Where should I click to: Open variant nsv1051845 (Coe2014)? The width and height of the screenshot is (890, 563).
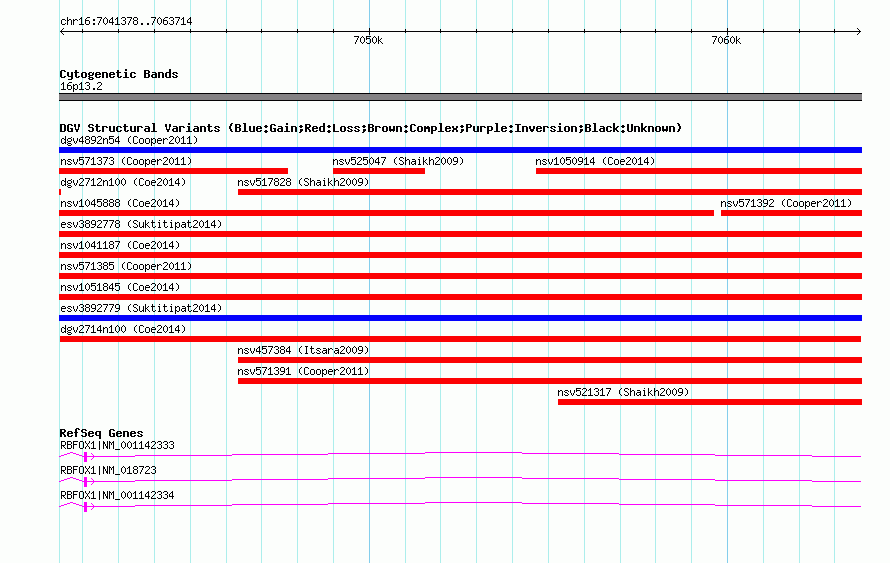(x=120, y=287)
